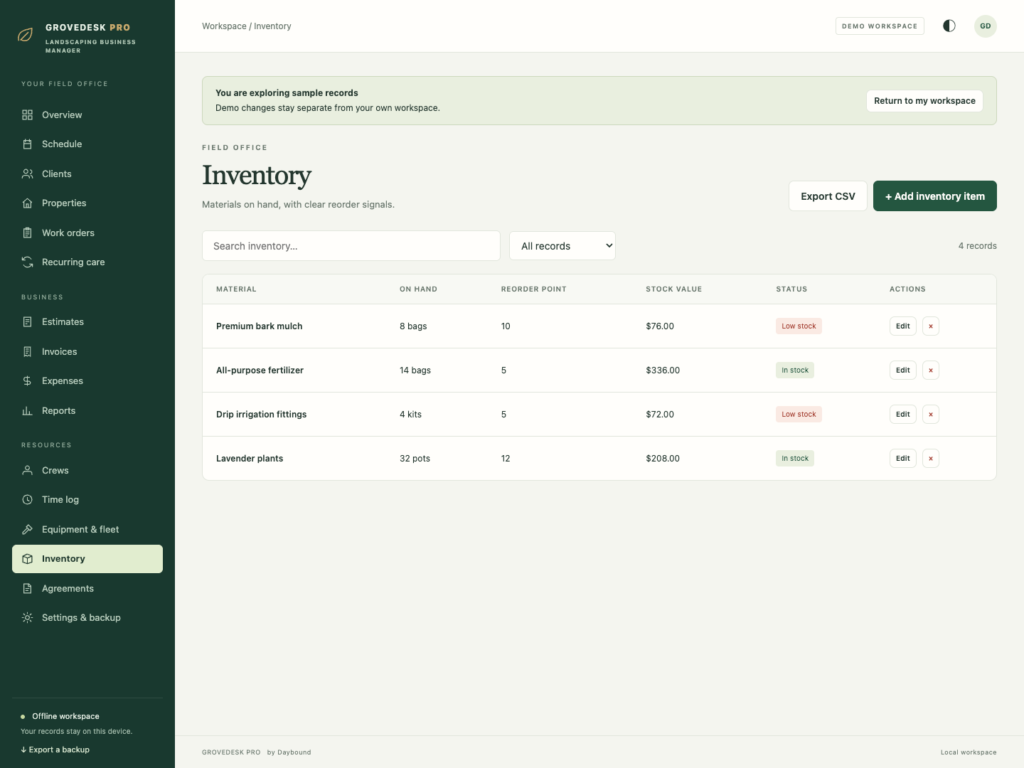Edit the Lavender plants item

click(903, 458)
